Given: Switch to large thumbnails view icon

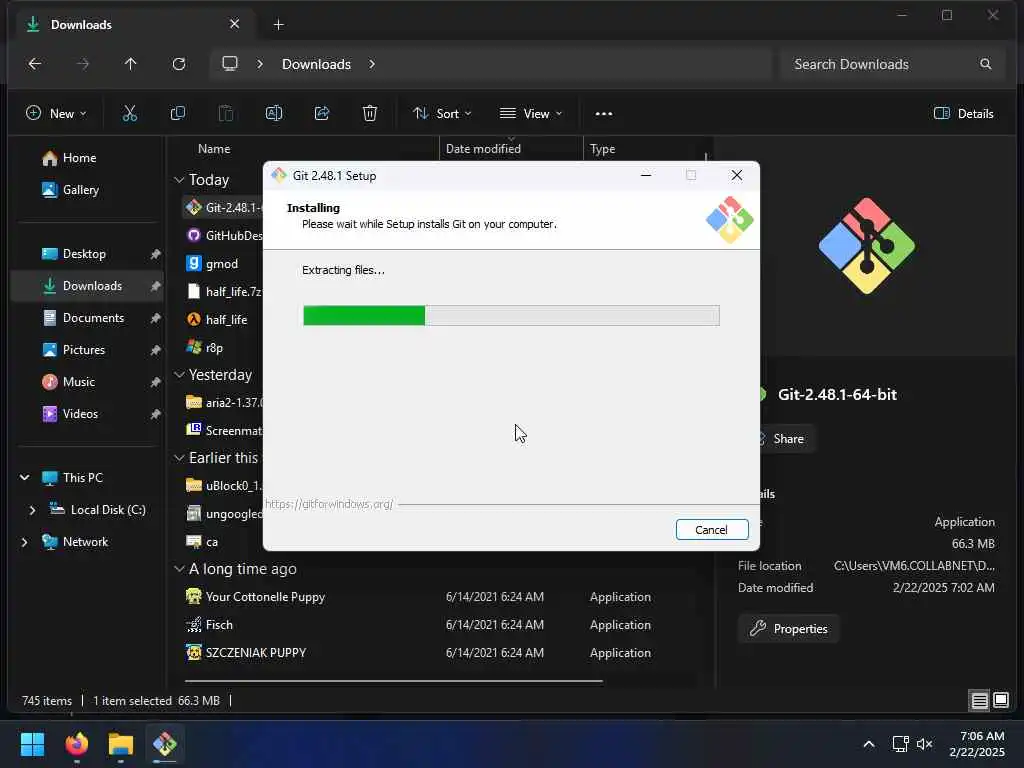Looking at the screenshot, I should (1000, 701).
